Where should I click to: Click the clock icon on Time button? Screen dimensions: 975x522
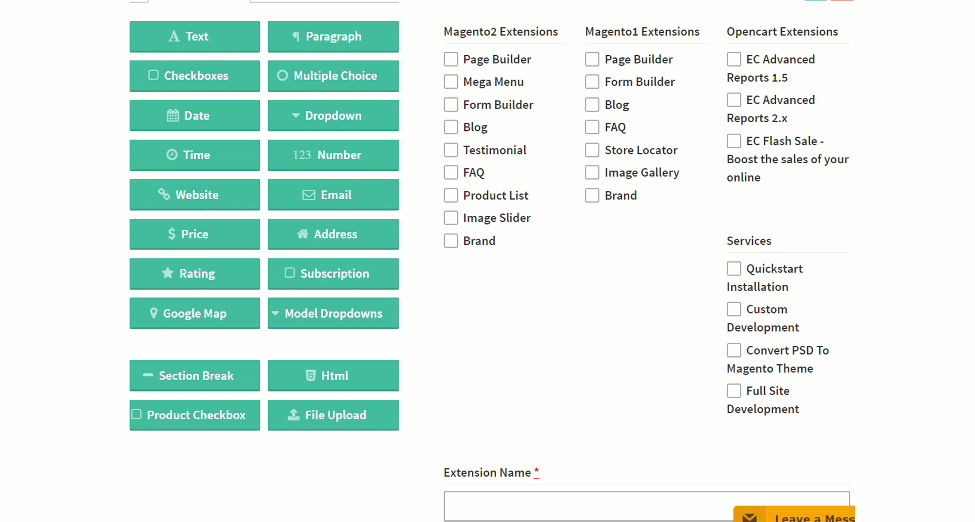(x=171, y=155)
